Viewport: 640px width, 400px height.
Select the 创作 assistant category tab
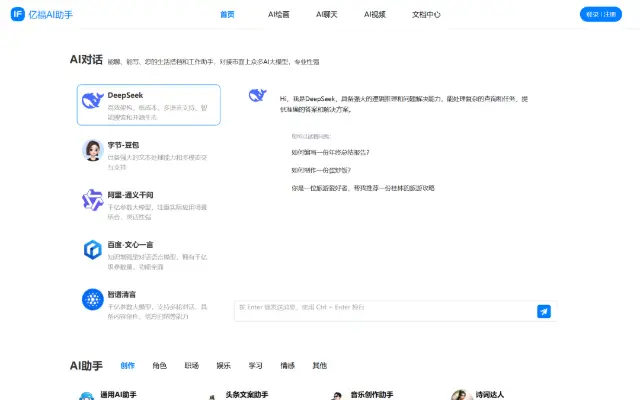[127, 365]
